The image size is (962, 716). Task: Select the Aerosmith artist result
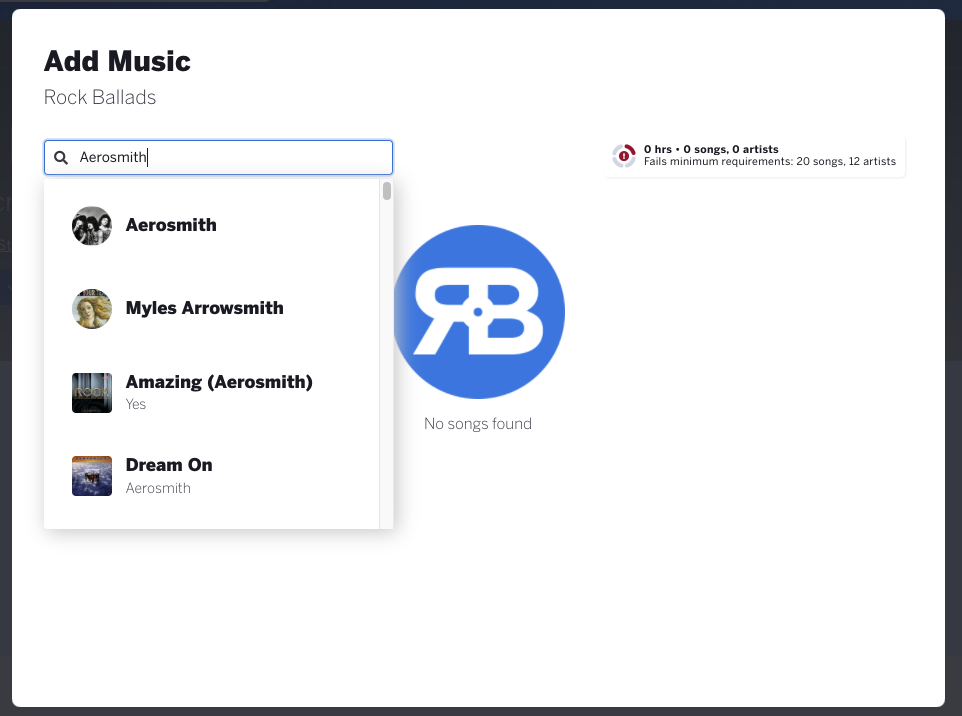[x=212, y=225]
